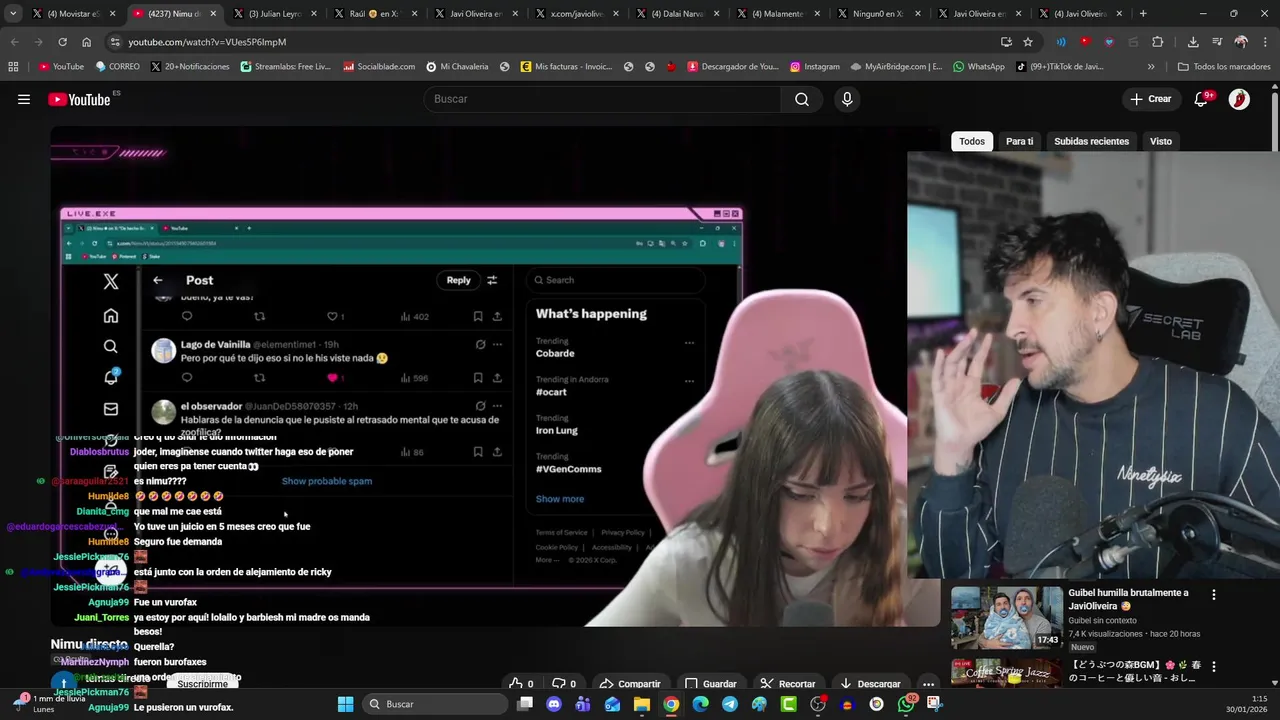
Task: Go back in browser history
Action: click(14, 42)
